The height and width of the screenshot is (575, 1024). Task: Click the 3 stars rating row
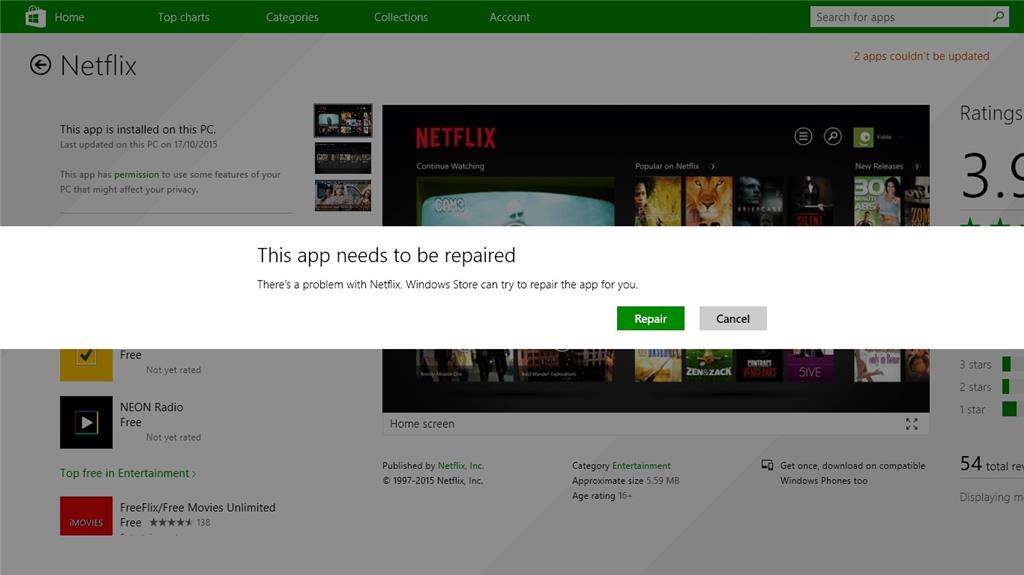tap(991, 365)
